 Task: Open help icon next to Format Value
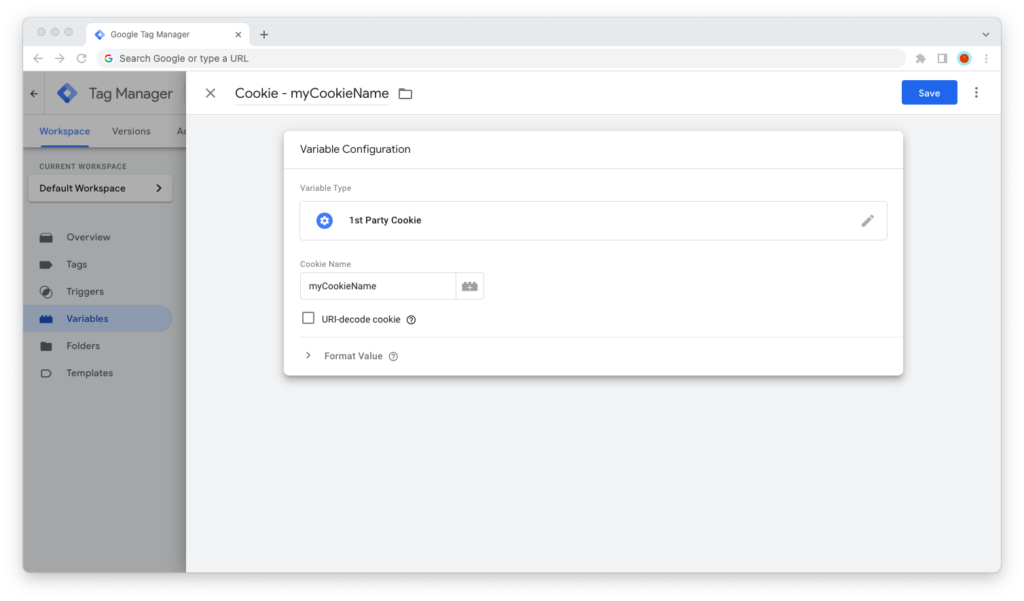tap(393, 356)
